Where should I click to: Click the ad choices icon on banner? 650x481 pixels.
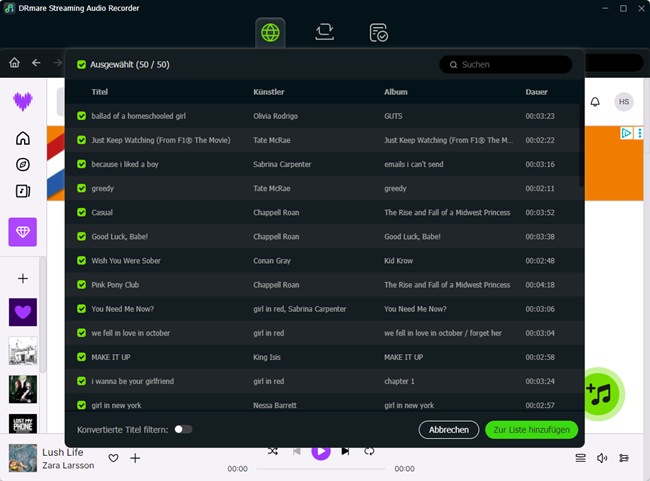click(x=626, y=133)
